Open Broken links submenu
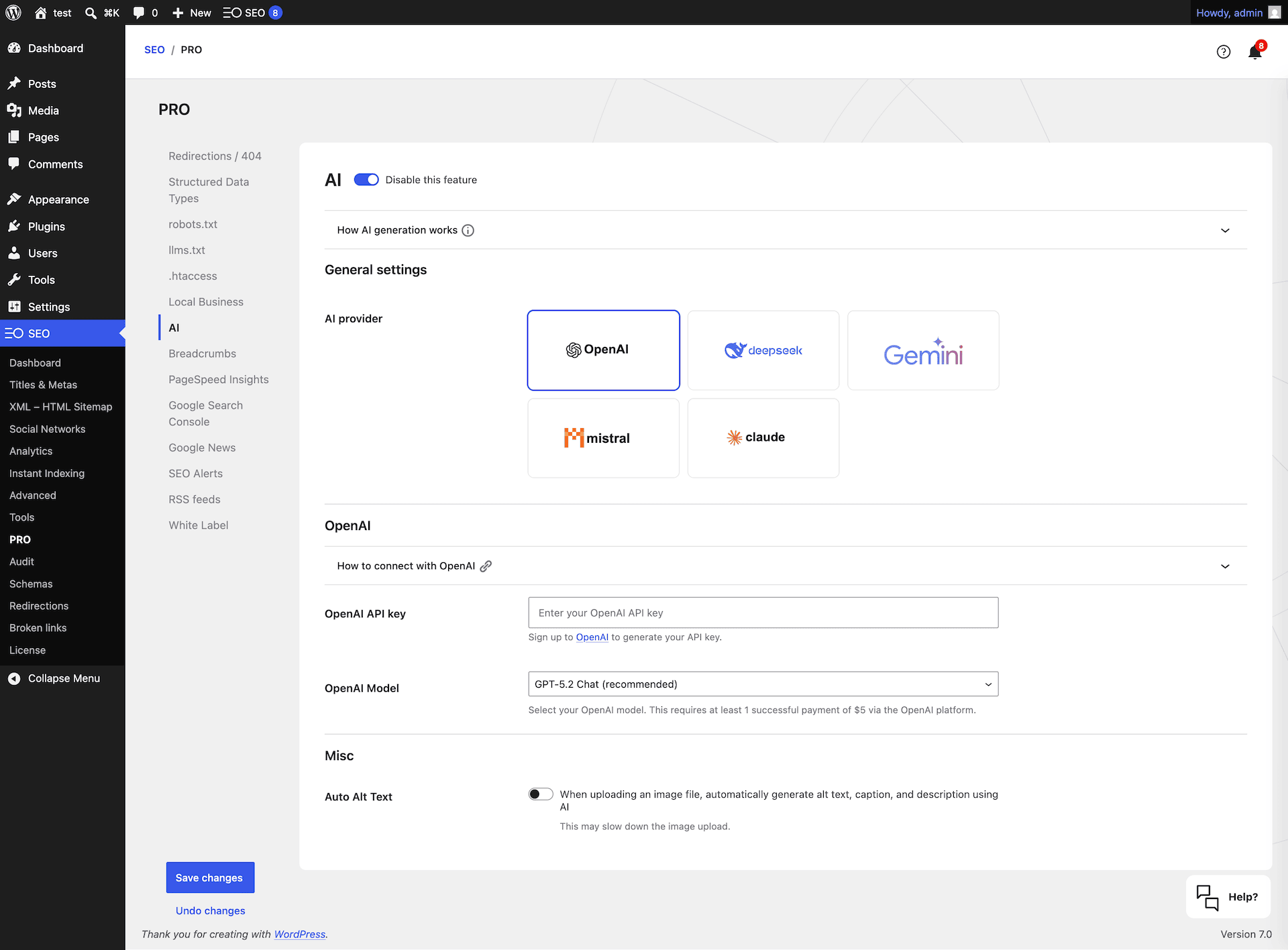The width and height of the screenshot is (1288, 950). pos(38,628)
